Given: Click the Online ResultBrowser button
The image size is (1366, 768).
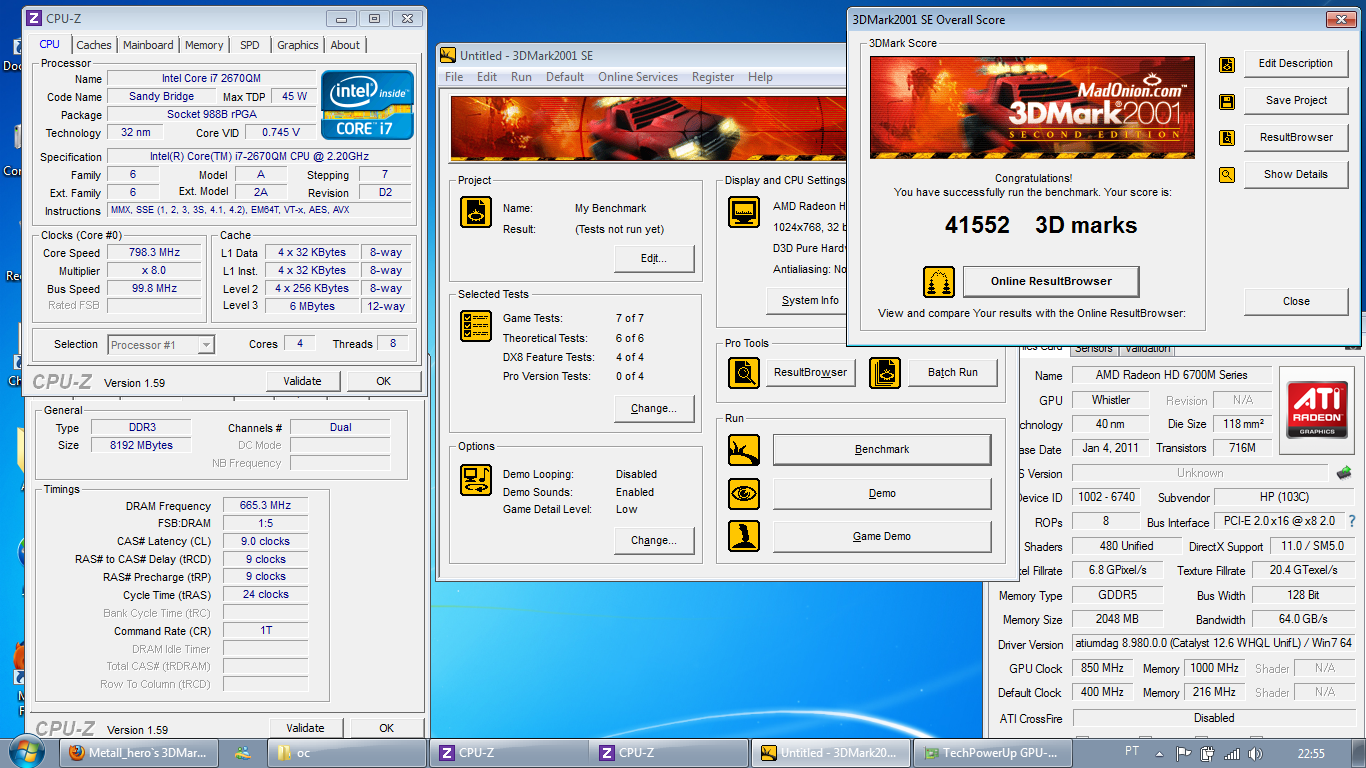Looking at the screenshot, I should [x=1051, y=282].
